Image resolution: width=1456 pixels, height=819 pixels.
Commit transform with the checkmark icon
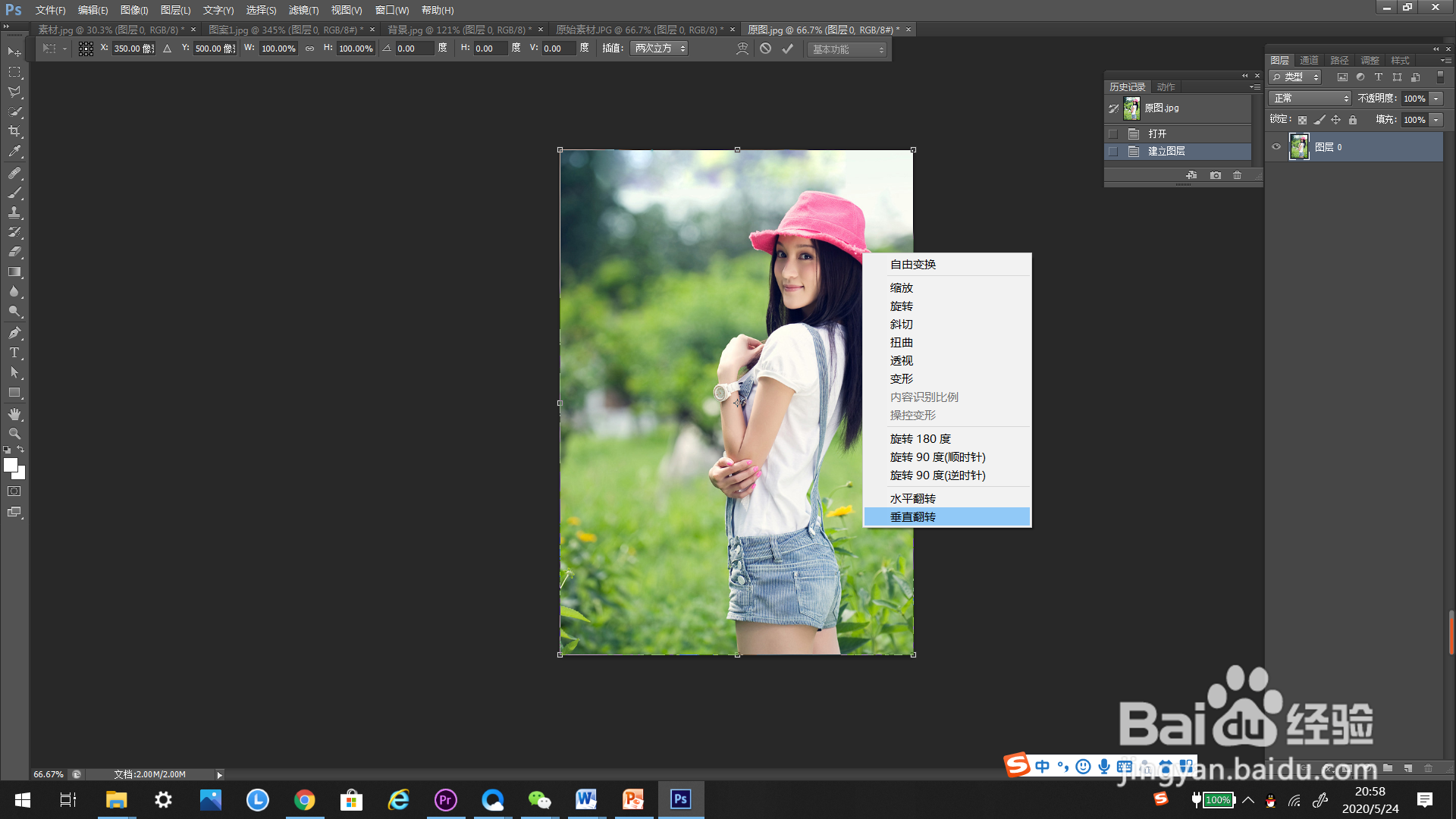[x=788, y=49]
